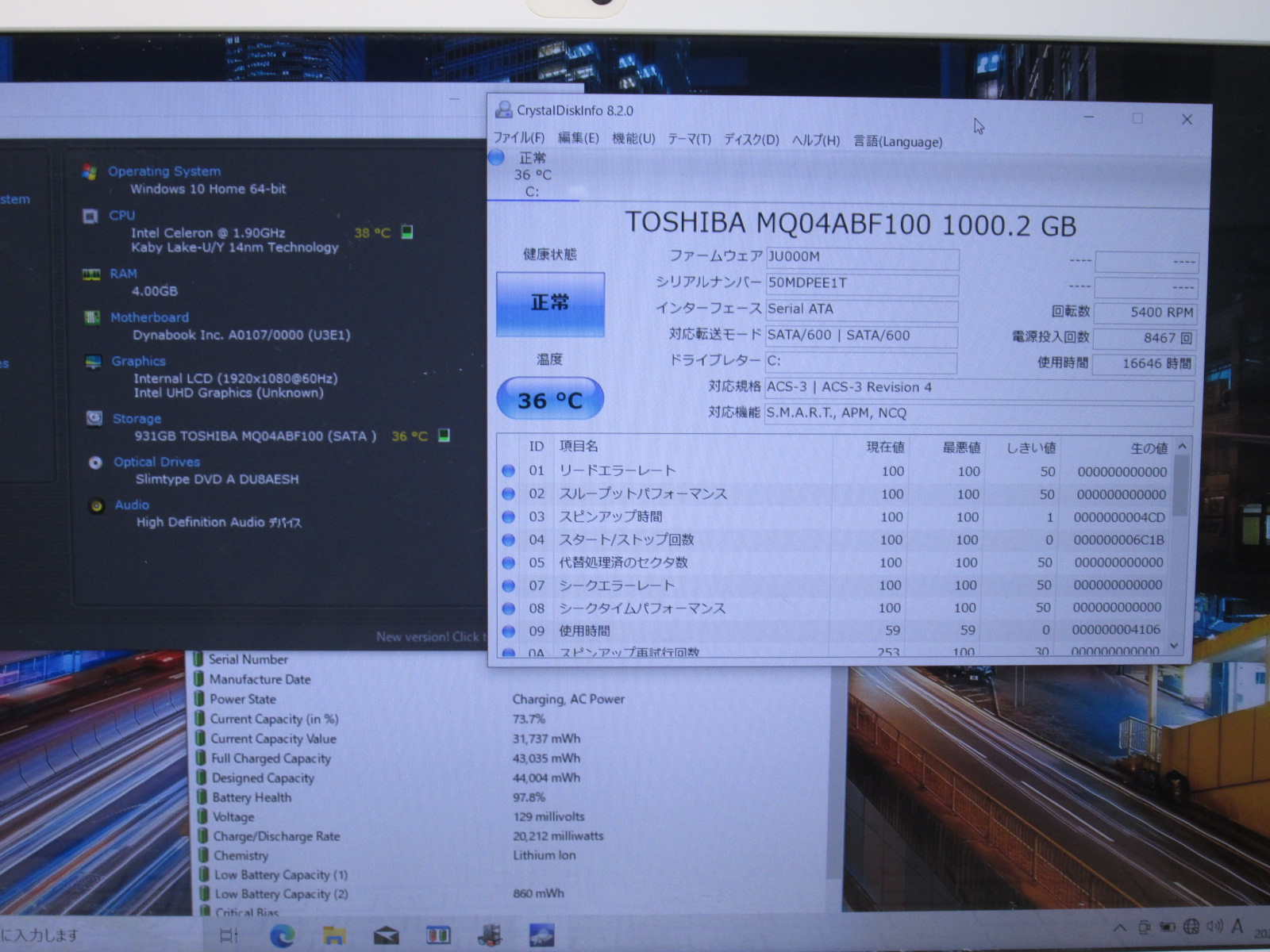This screenshot has height=952, width=1270.
Task: Click the 正常 health status button
Action: click(x=550, y=303)
